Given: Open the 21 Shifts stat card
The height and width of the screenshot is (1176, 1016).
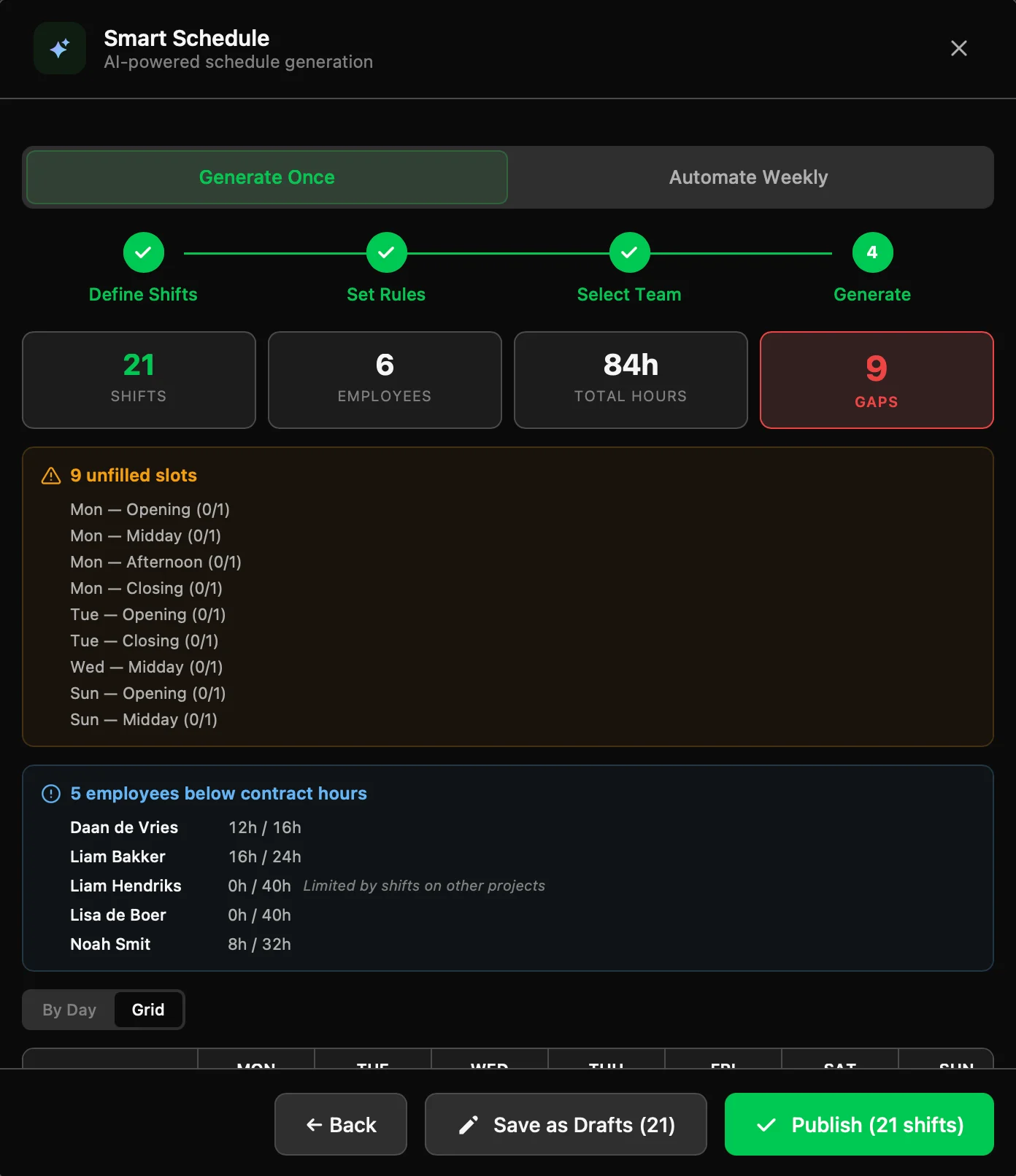Looking at the screenshot, I should pyautogui.click(x=139, y=380).
